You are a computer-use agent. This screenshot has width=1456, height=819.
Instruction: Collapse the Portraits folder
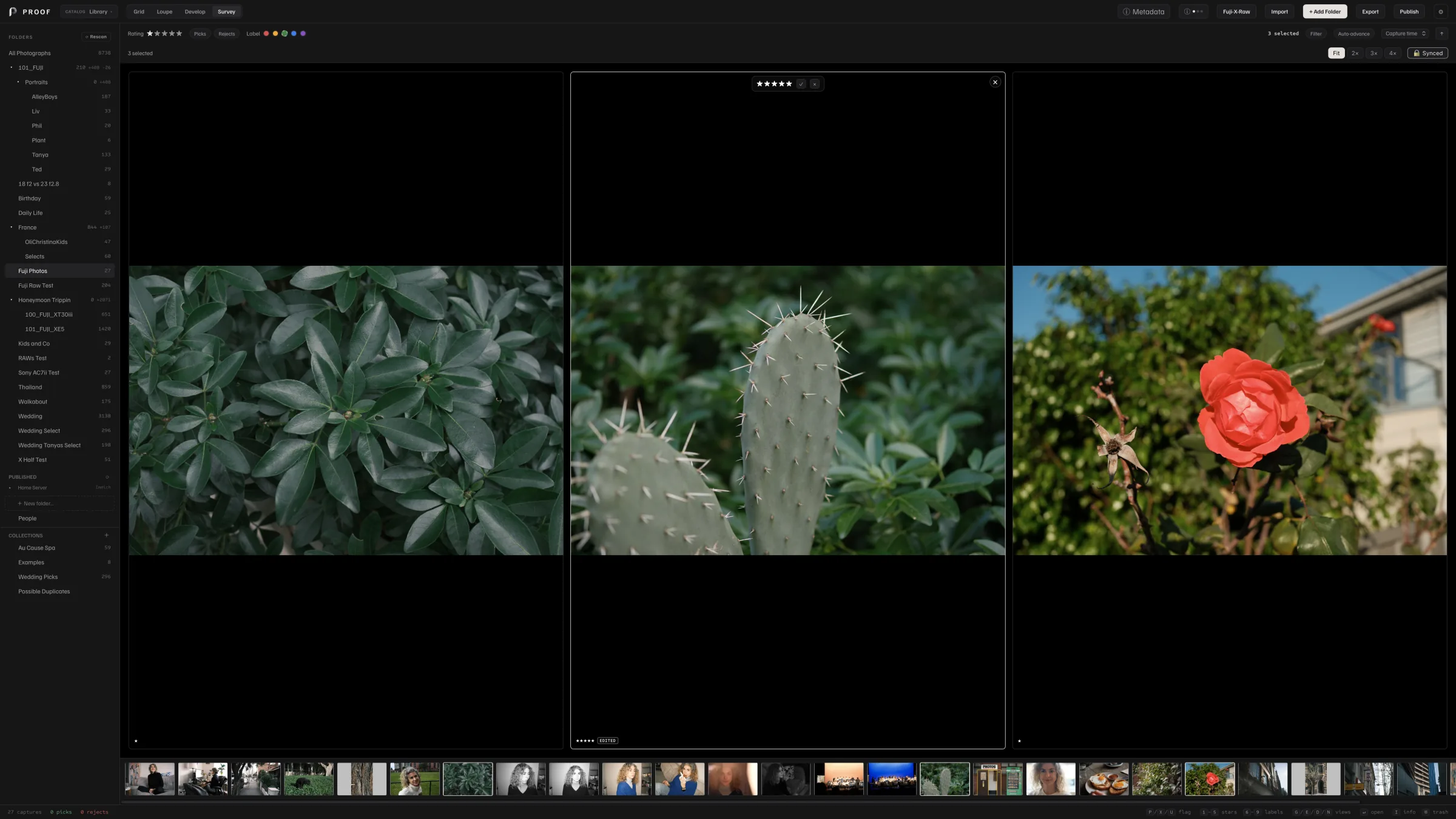coord(18,82)
